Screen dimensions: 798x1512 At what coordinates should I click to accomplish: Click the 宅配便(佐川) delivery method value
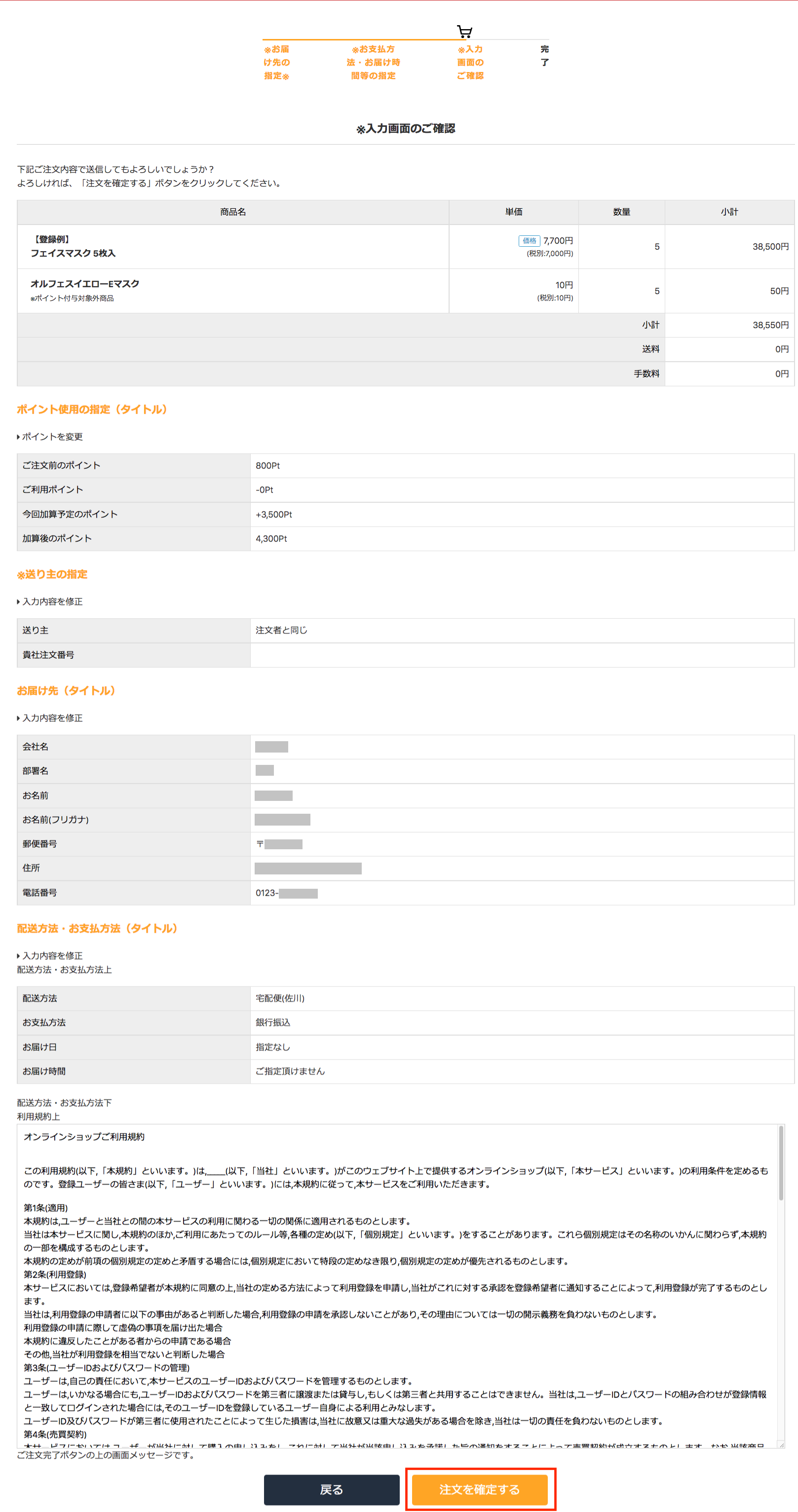pos(279,998)
